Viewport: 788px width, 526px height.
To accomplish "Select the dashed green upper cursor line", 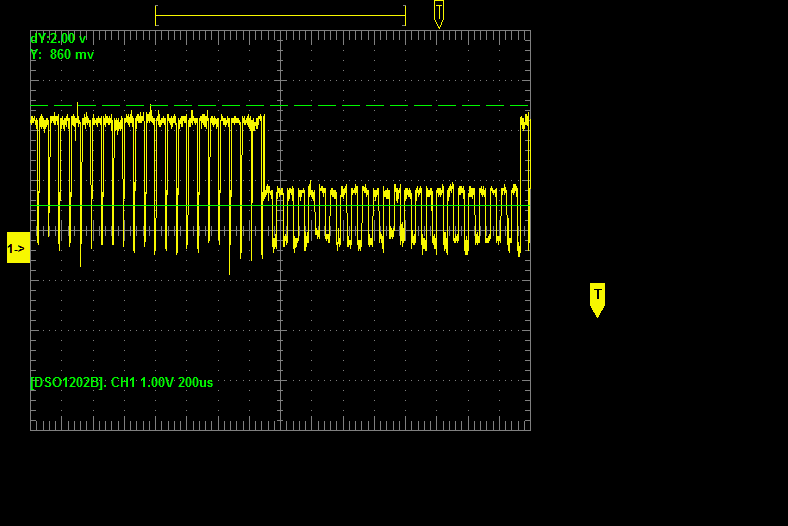I will tap(280, 106).
